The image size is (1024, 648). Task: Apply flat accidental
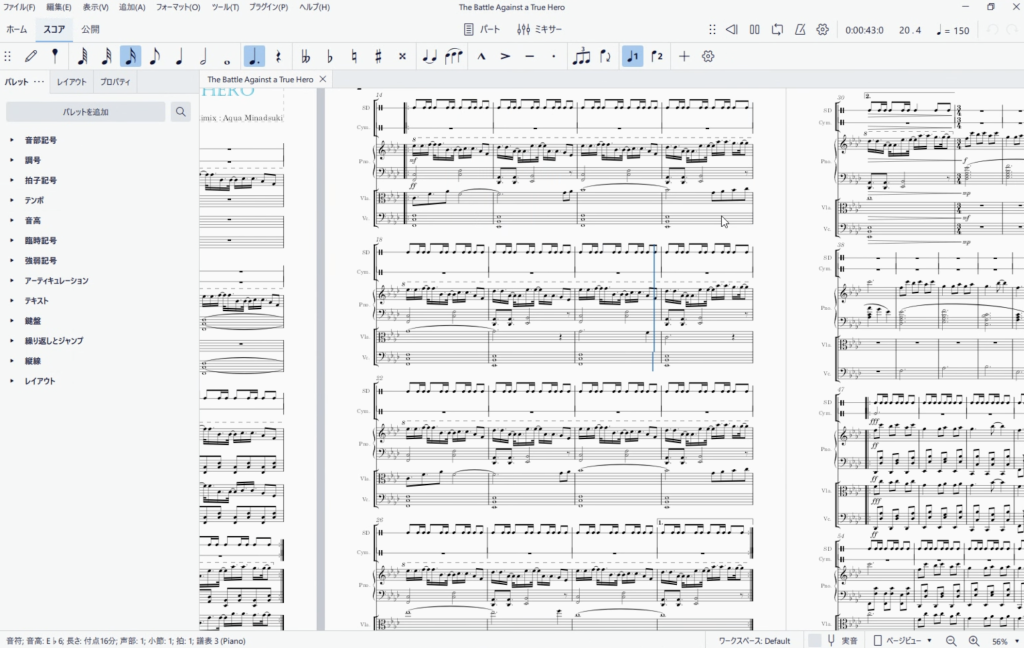(x=329, y=56)
